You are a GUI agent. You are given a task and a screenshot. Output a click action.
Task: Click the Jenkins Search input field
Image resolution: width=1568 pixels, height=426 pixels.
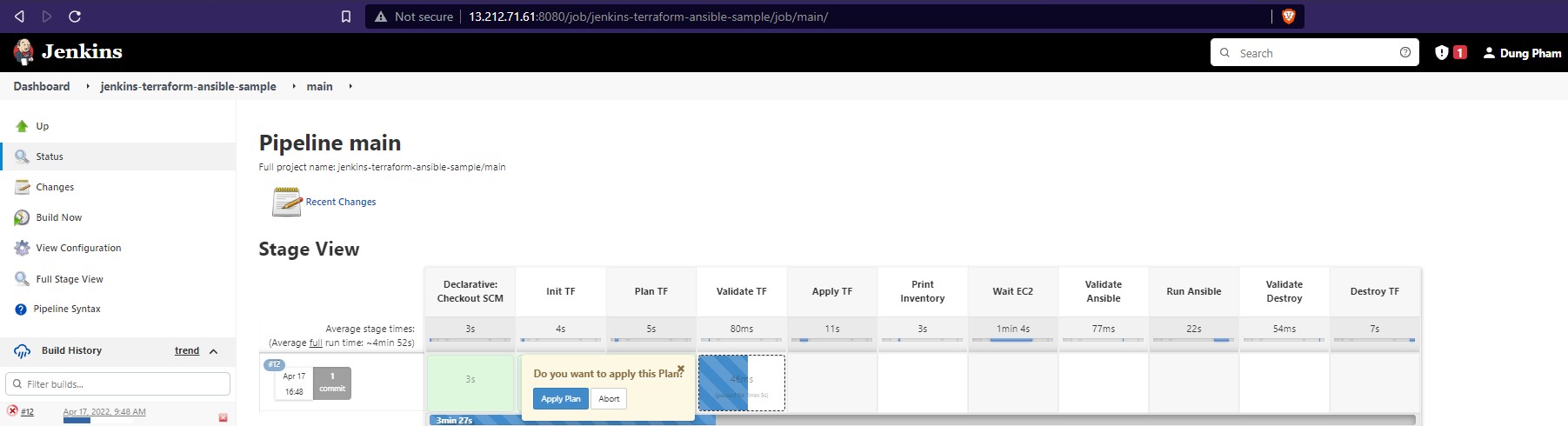[x=1315, y=52]
